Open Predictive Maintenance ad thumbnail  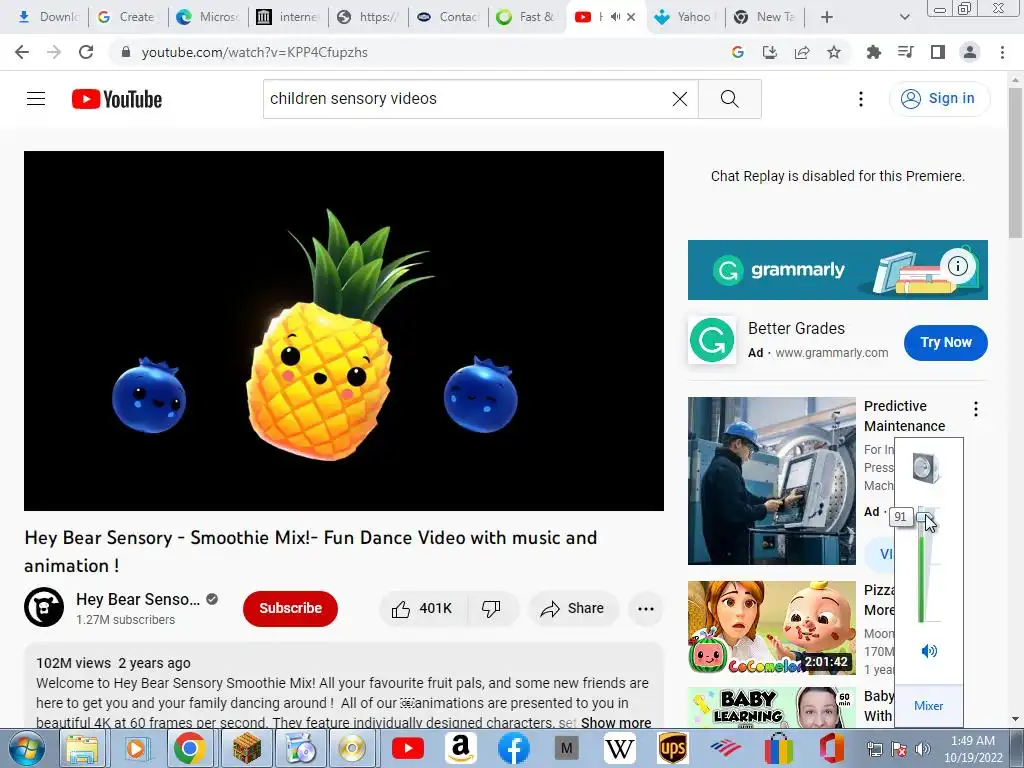tap(772, 481)
